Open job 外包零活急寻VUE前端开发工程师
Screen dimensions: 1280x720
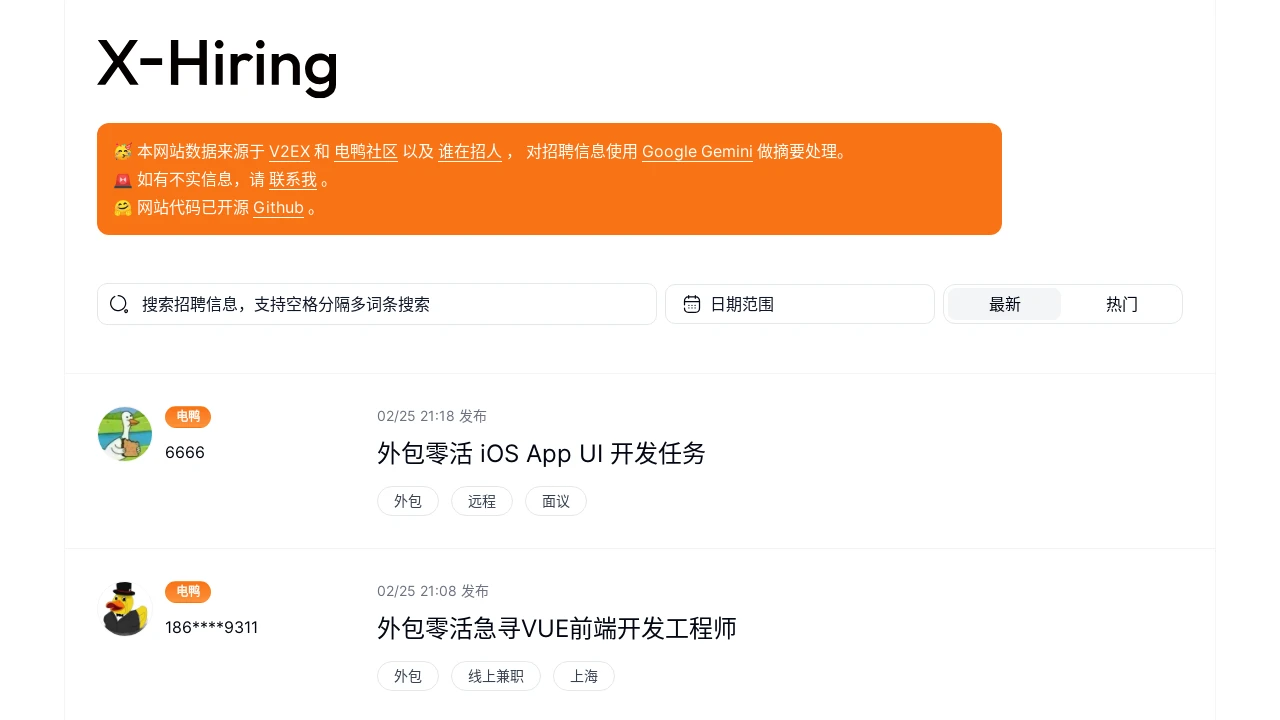pyautogui.click(x=557, y=629)
